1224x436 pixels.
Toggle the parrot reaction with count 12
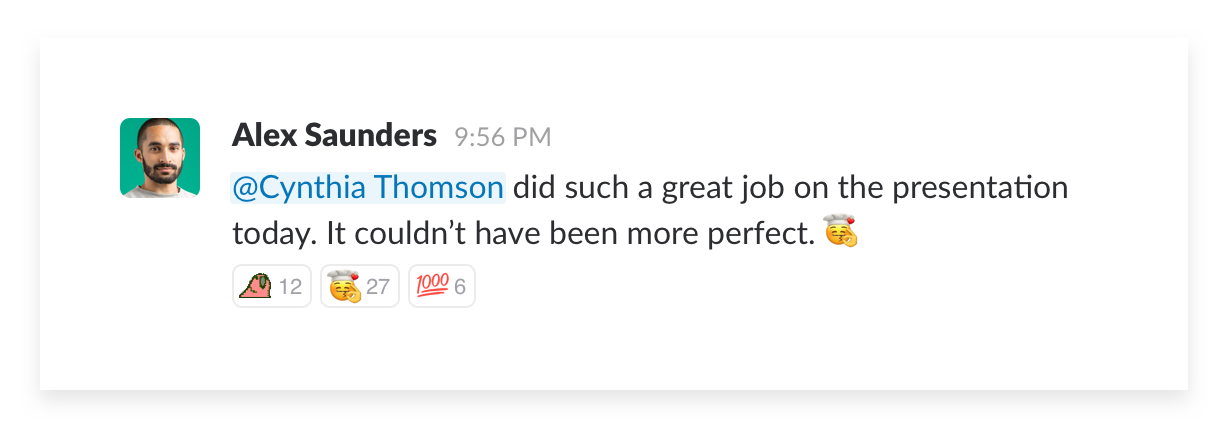click(272, 287)
